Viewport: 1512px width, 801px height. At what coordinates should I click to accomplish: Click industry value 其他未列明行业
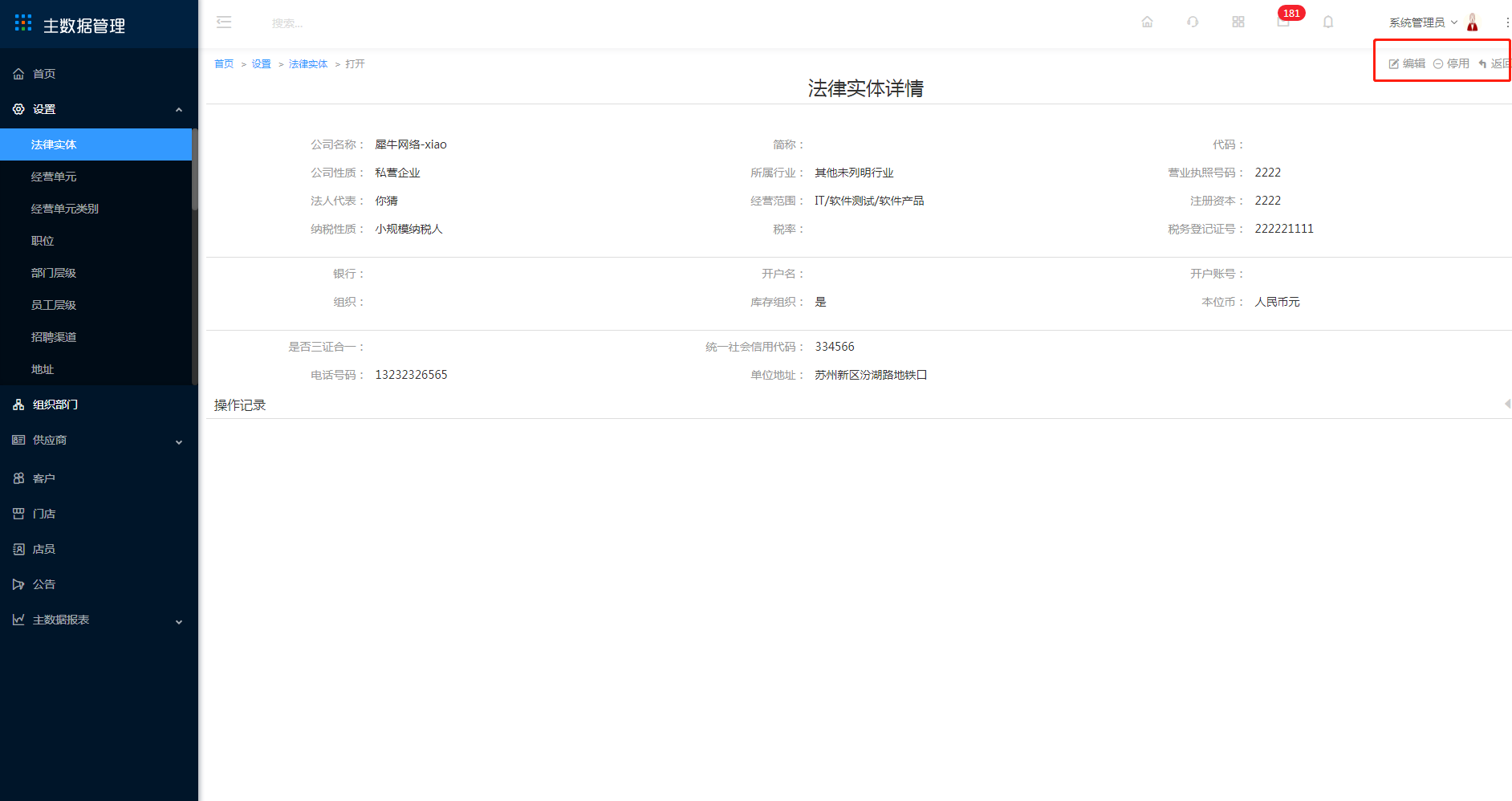854,173
